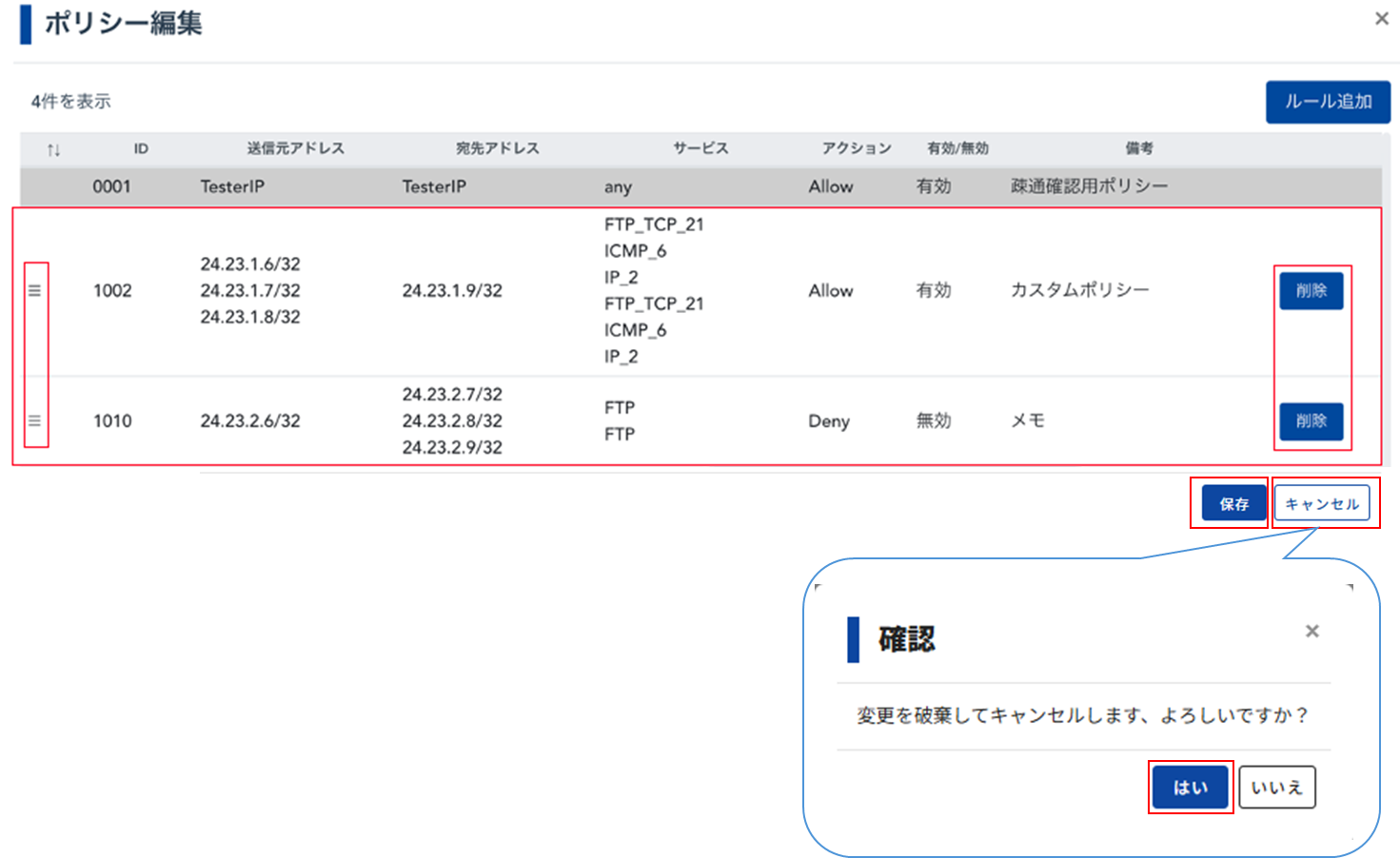Click the アクション column header
This screenshot has width=1400, height=858.
coord(857,148)
